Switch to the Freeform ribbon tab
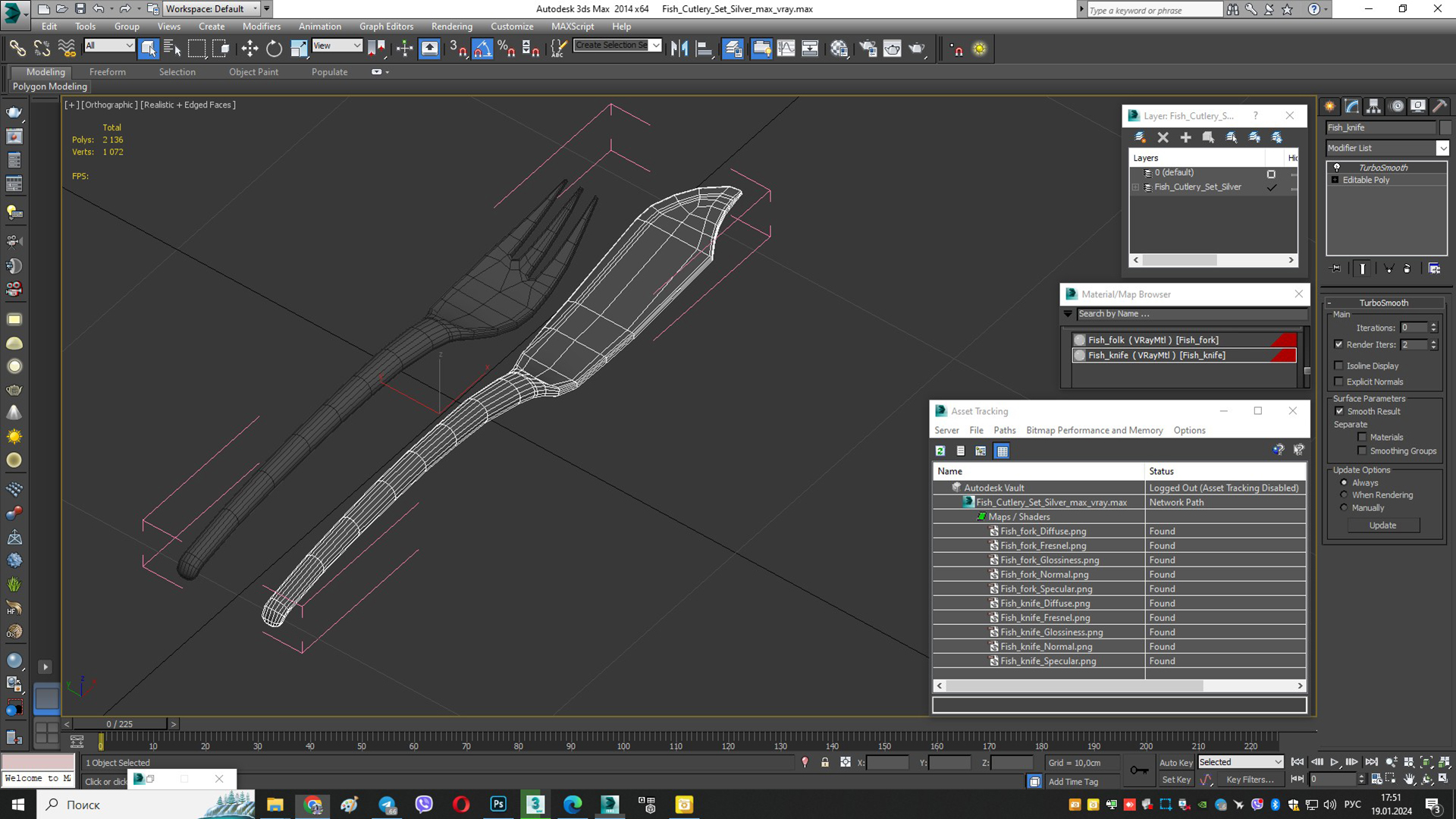Viewport: 1456px width, 819px height. coord(108,72)
